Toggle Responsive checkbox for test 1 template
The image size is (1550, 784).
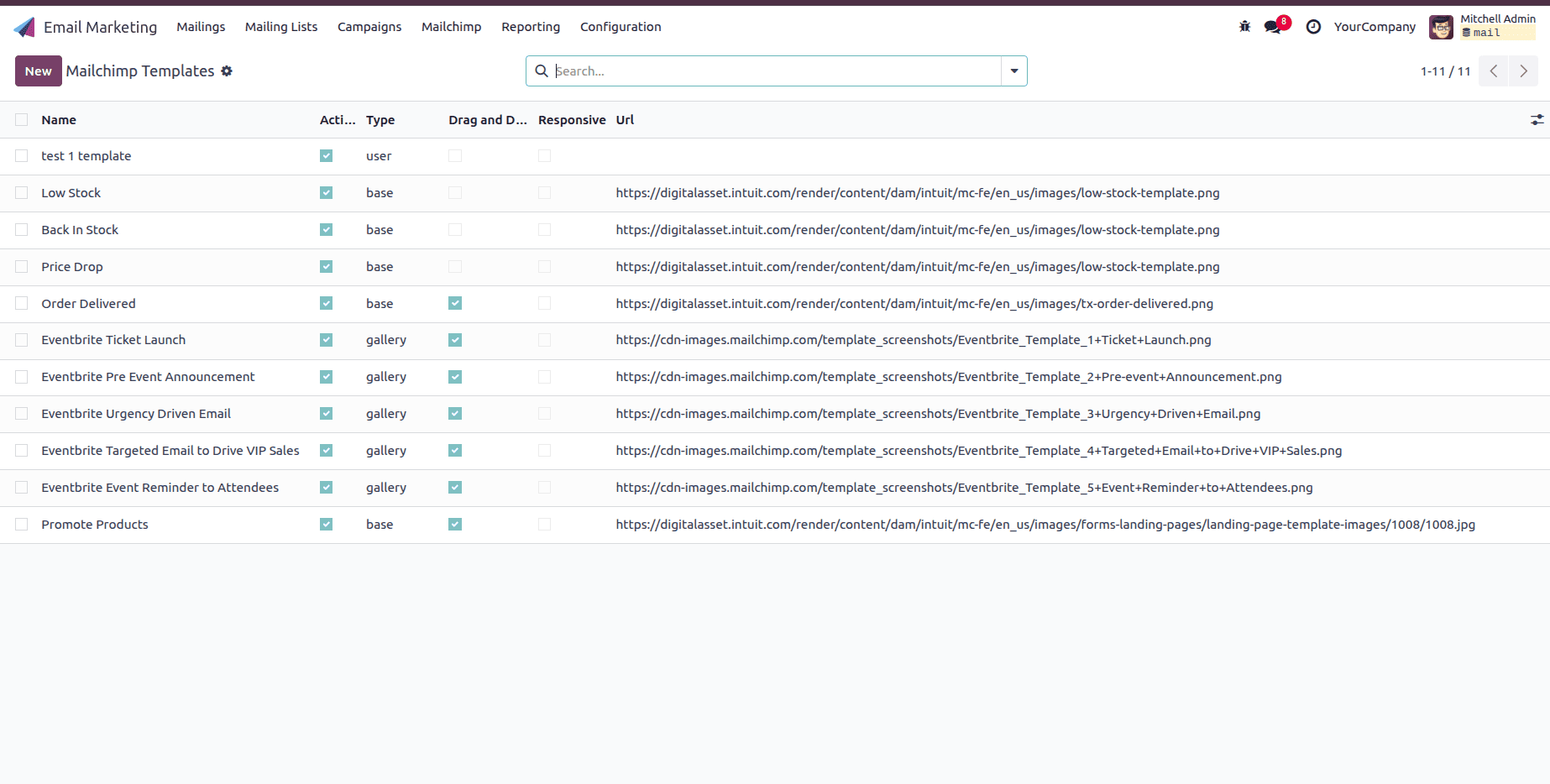(545, 156)
